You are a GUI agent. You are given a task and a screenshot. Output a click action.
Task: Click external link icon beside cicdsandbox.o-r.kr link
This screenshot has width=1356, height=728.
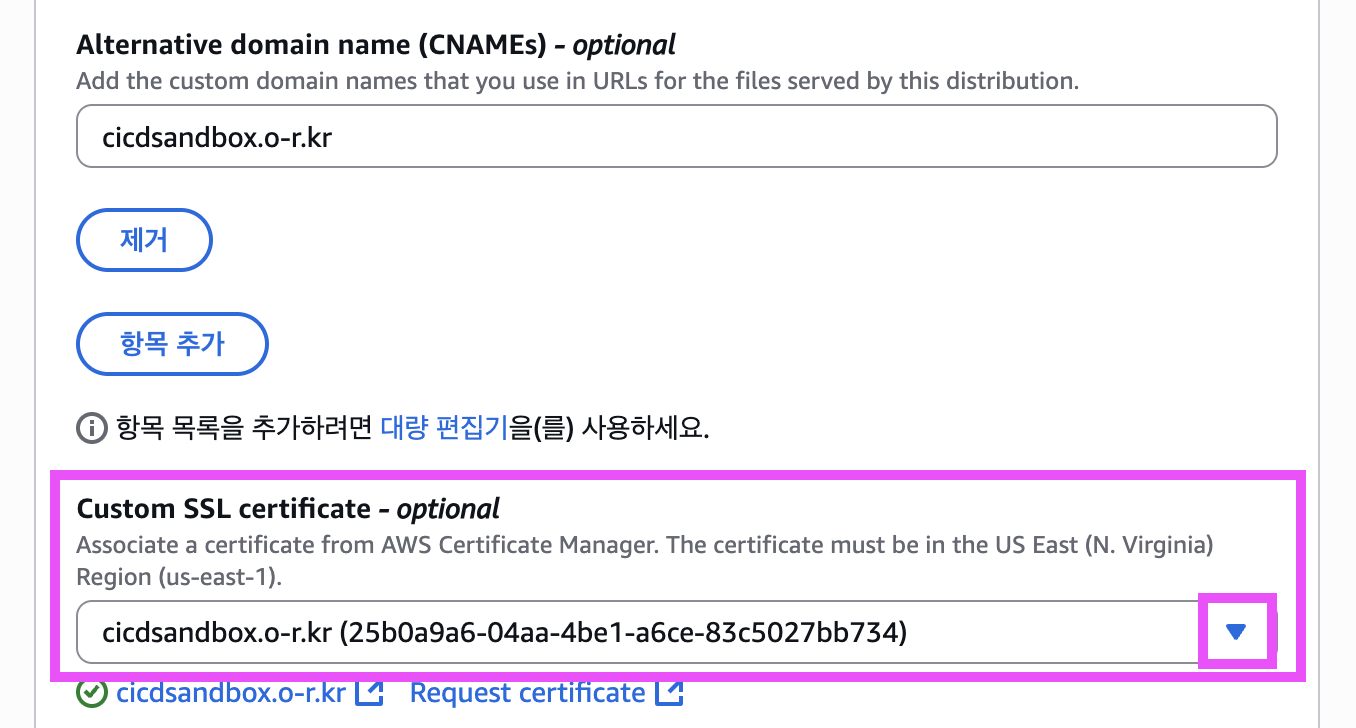point(371,693)
